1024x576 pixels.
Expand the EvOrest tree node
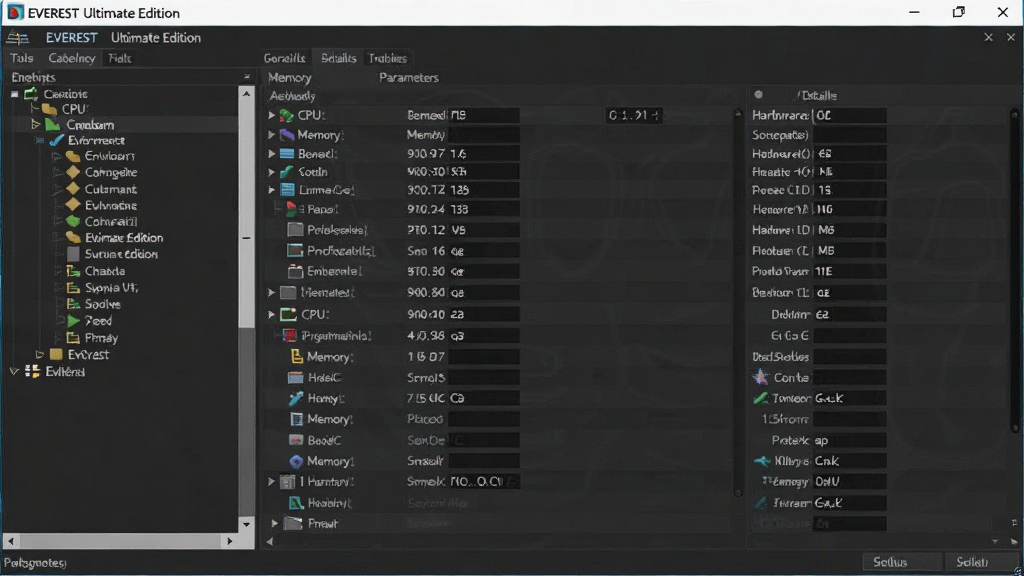39,355
